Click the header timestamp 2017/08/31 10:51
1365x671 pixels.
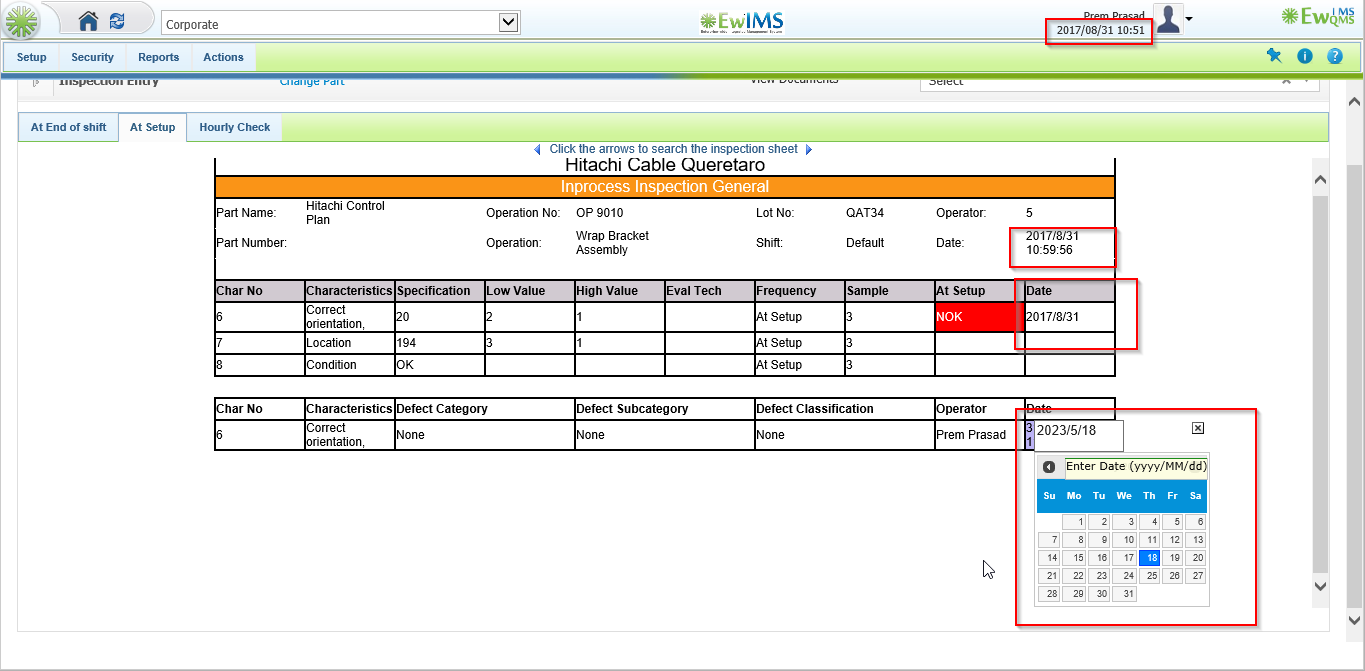(x=1100, y=30)
